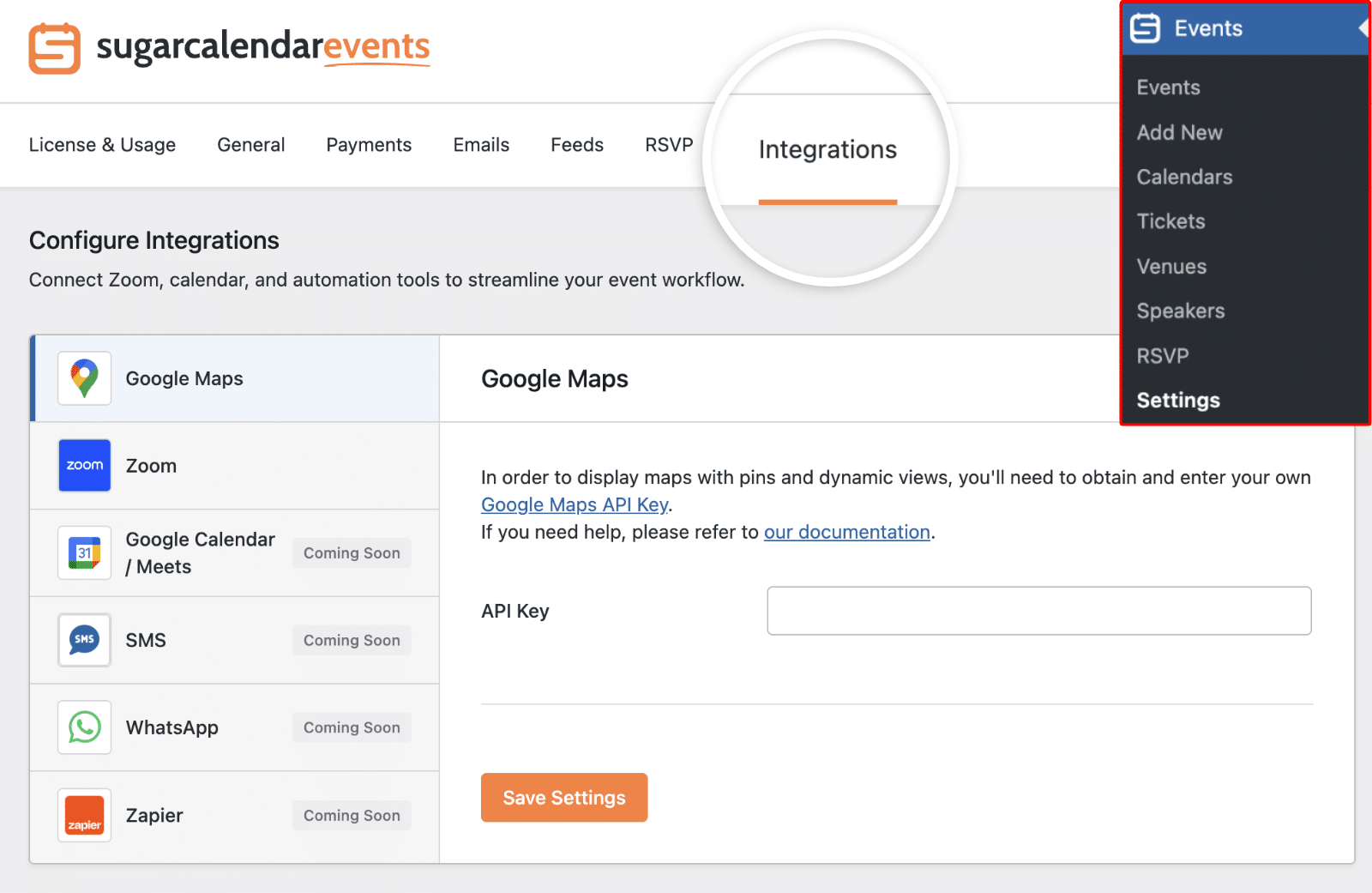The width and height of the screenshot is (1372, 893).
Task: Focus the API Key input field
Action: coord(1039,611)
